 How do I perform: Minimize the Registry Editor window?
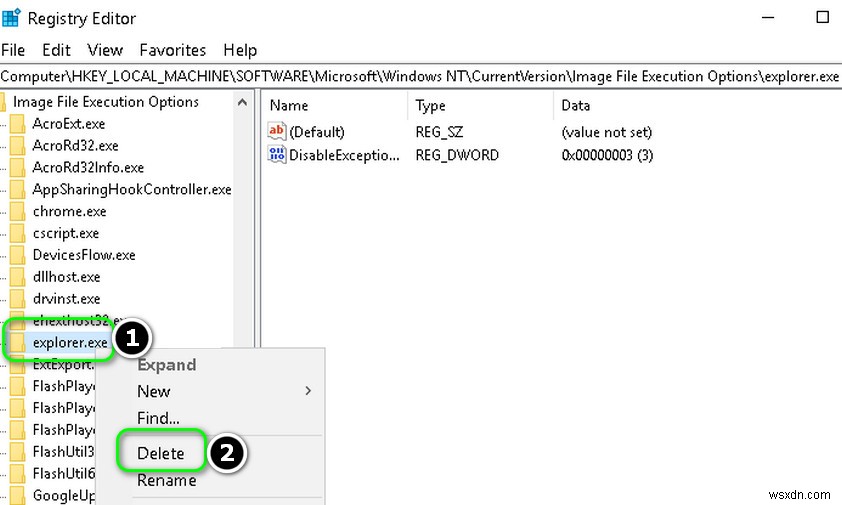click(x=768, y=18)
